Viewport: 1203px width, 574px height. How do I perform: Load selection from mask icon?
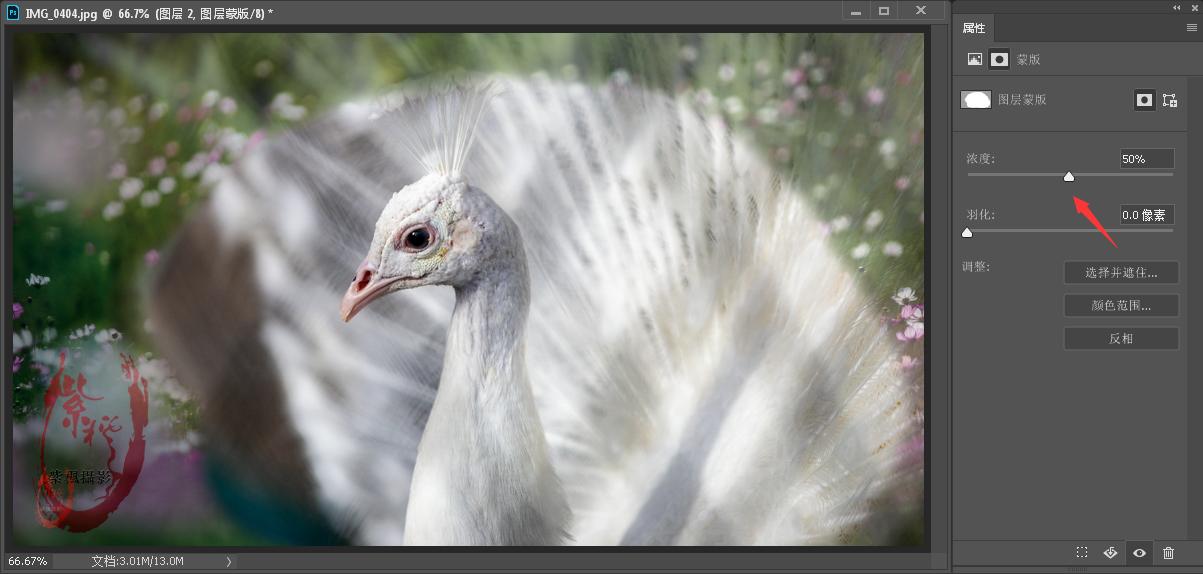[x=1082, y=552]
